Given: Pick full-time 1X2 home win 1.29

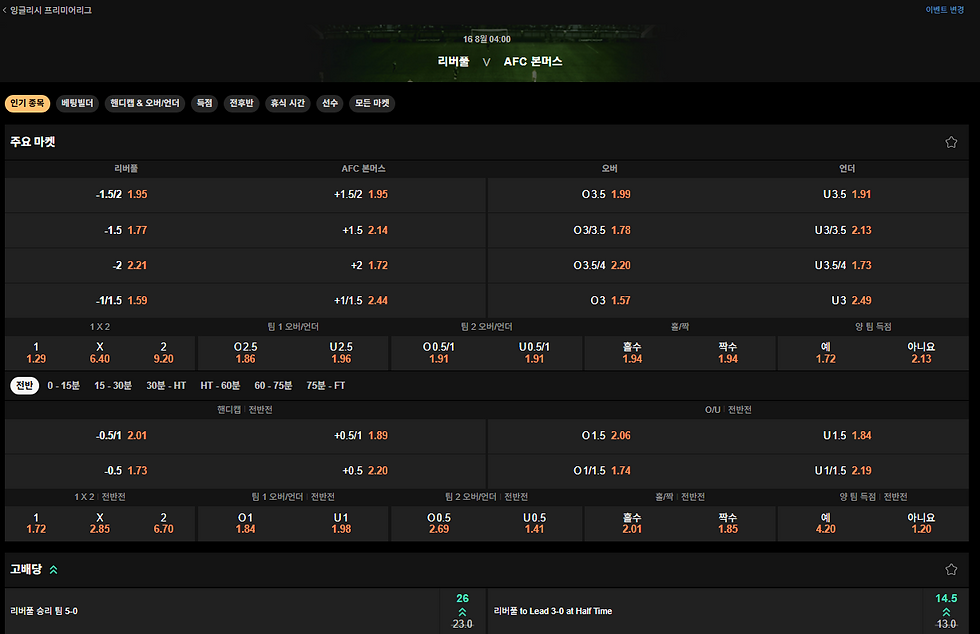Looking at the screenshot, I should (36, 353).
